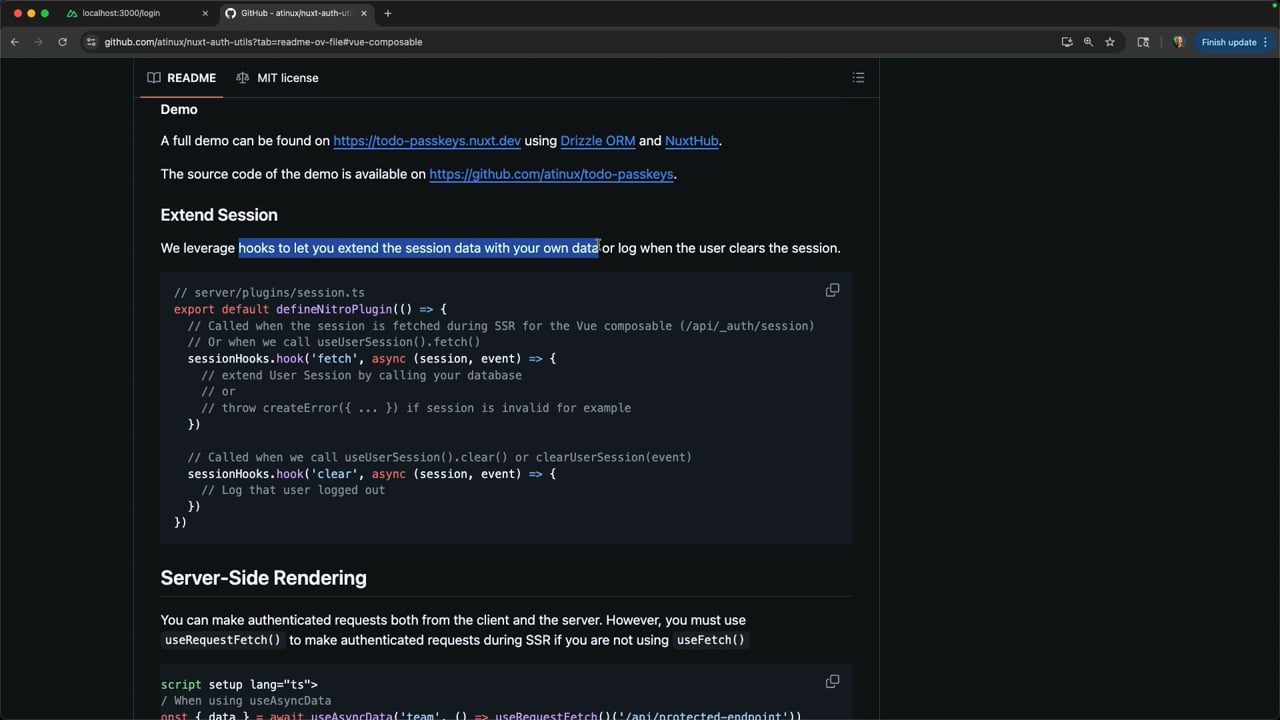Click the zoom magnifier icon in address bar
Viewport: 1280px width, 720px height.
tap(1088, 42)
